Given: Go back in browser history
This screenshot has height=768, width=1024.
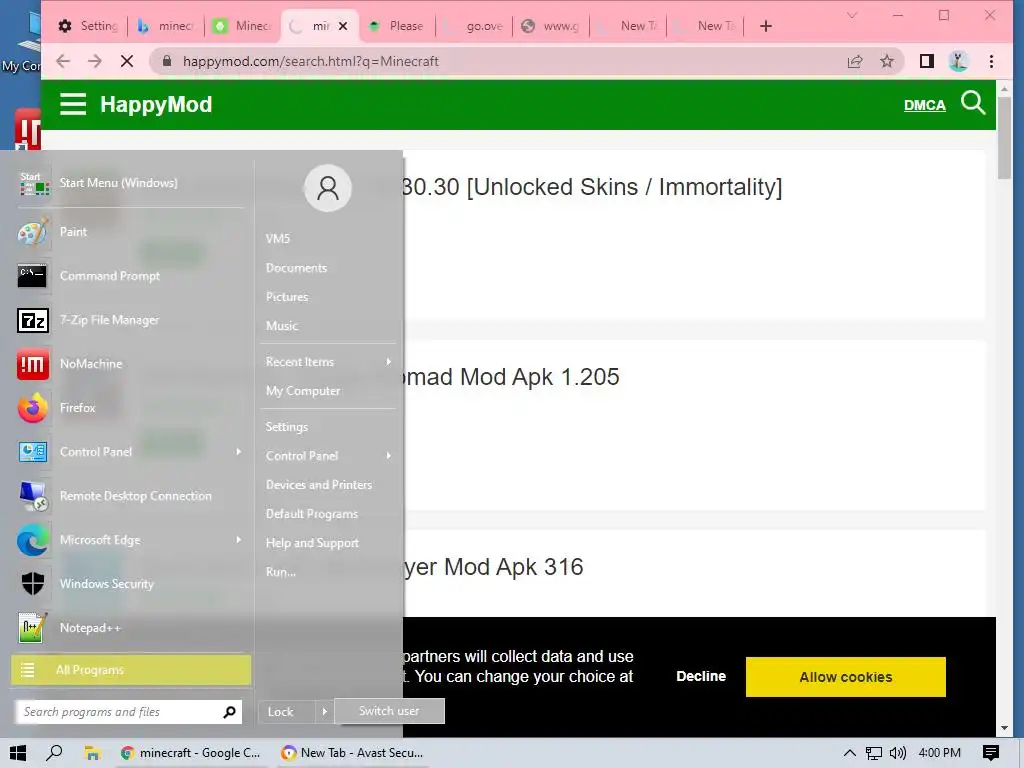Looking at the screenshot, I should pyautogui.click(x=63, y=61).
